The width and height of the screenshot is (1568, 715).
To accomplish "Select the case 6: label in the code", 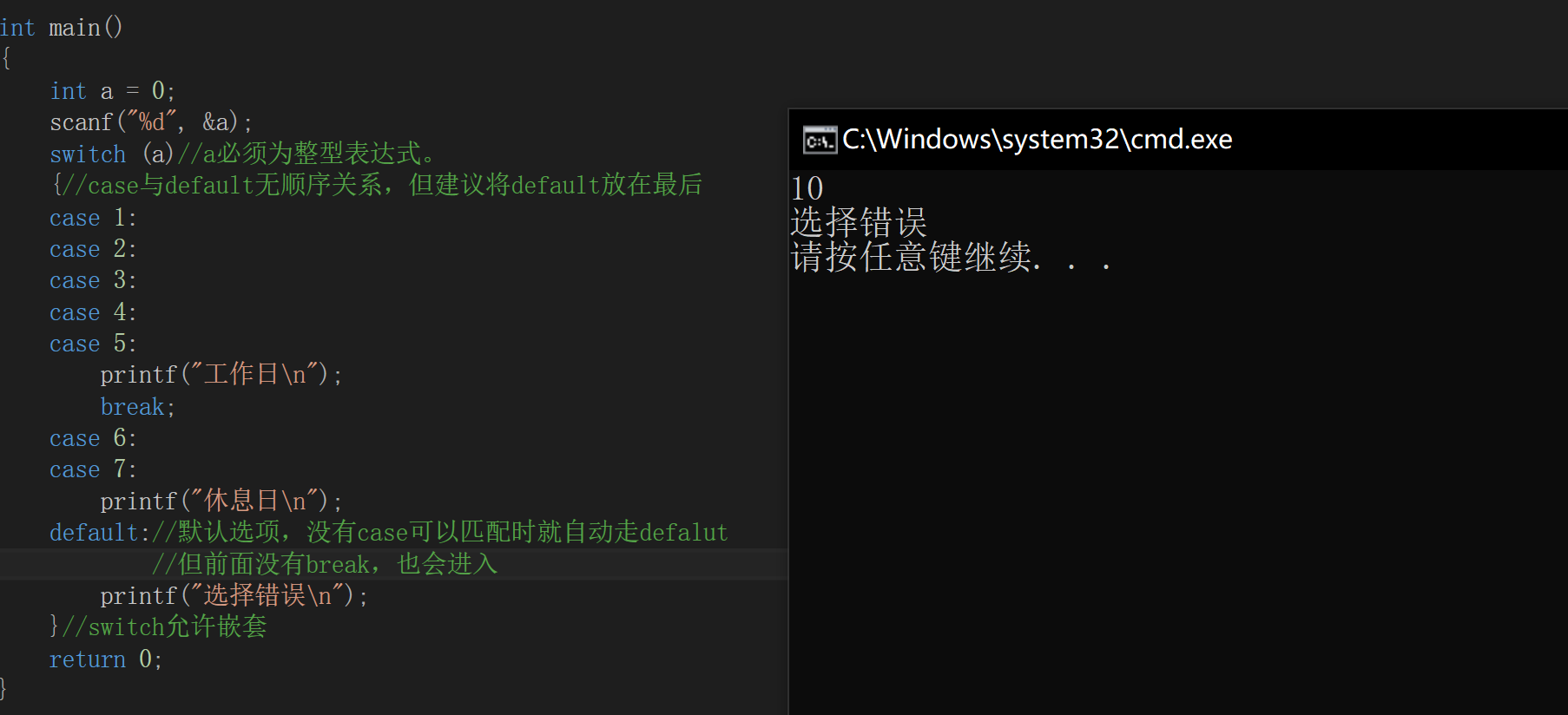I will 91,437.
